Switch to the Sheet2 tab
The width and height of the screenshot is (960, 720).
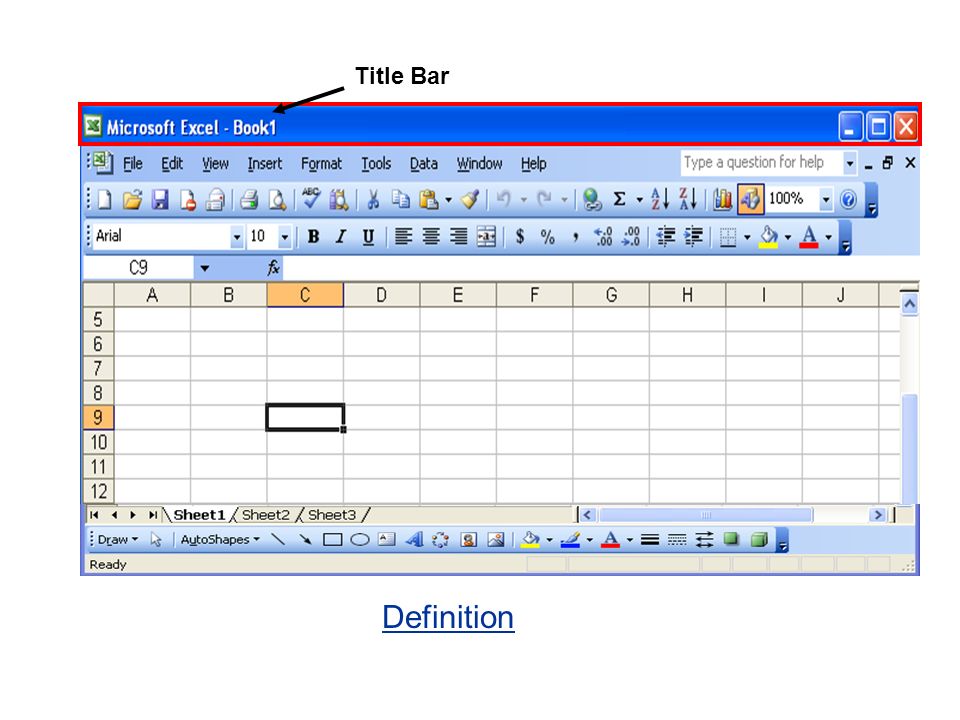coord(265,515)
